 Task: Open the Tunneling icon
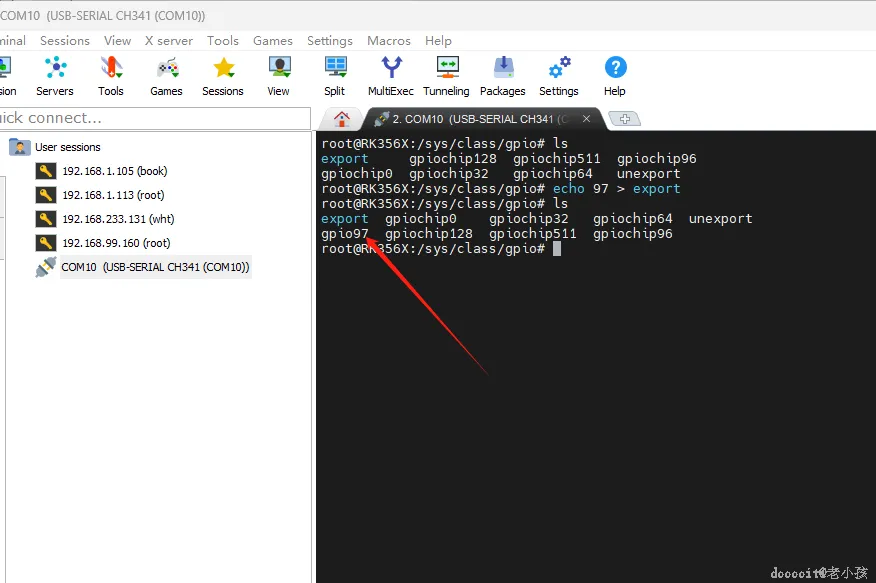(x=447, y=68)
